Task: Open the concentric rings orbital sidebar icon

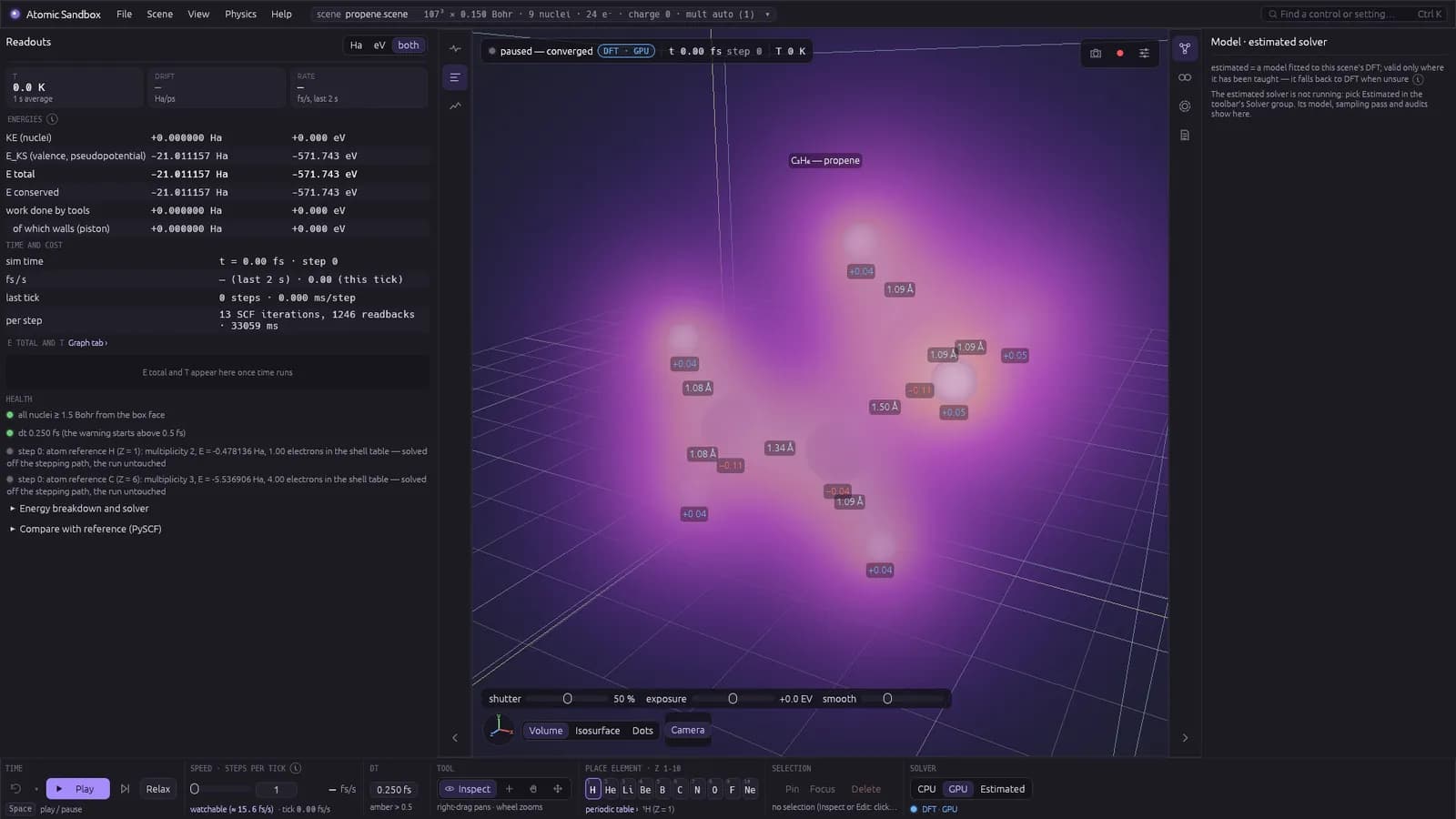Action: pyautogui.click(x=1185, y=106)
